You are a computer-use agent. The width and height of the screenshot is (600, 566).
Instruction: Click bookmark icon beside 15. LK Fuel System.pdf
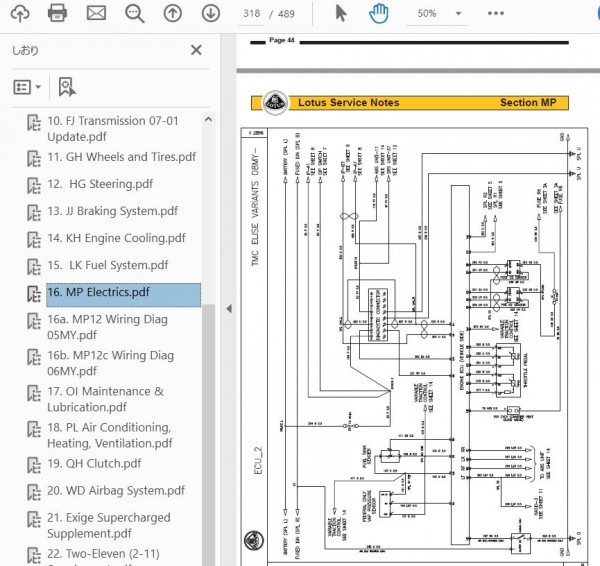(34, 267)
